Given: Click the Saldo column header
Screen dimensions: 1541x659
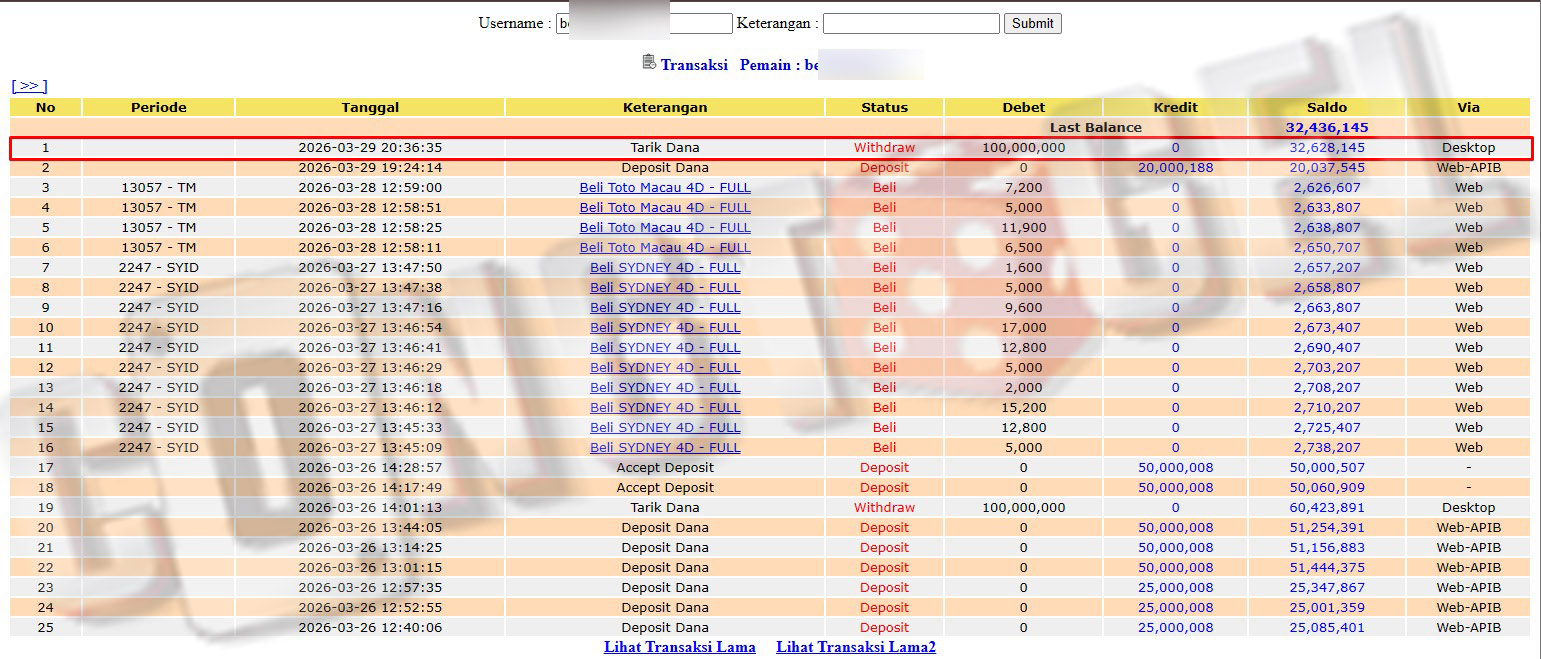Looking at the screenshot, I should [x=1327, y=107].
